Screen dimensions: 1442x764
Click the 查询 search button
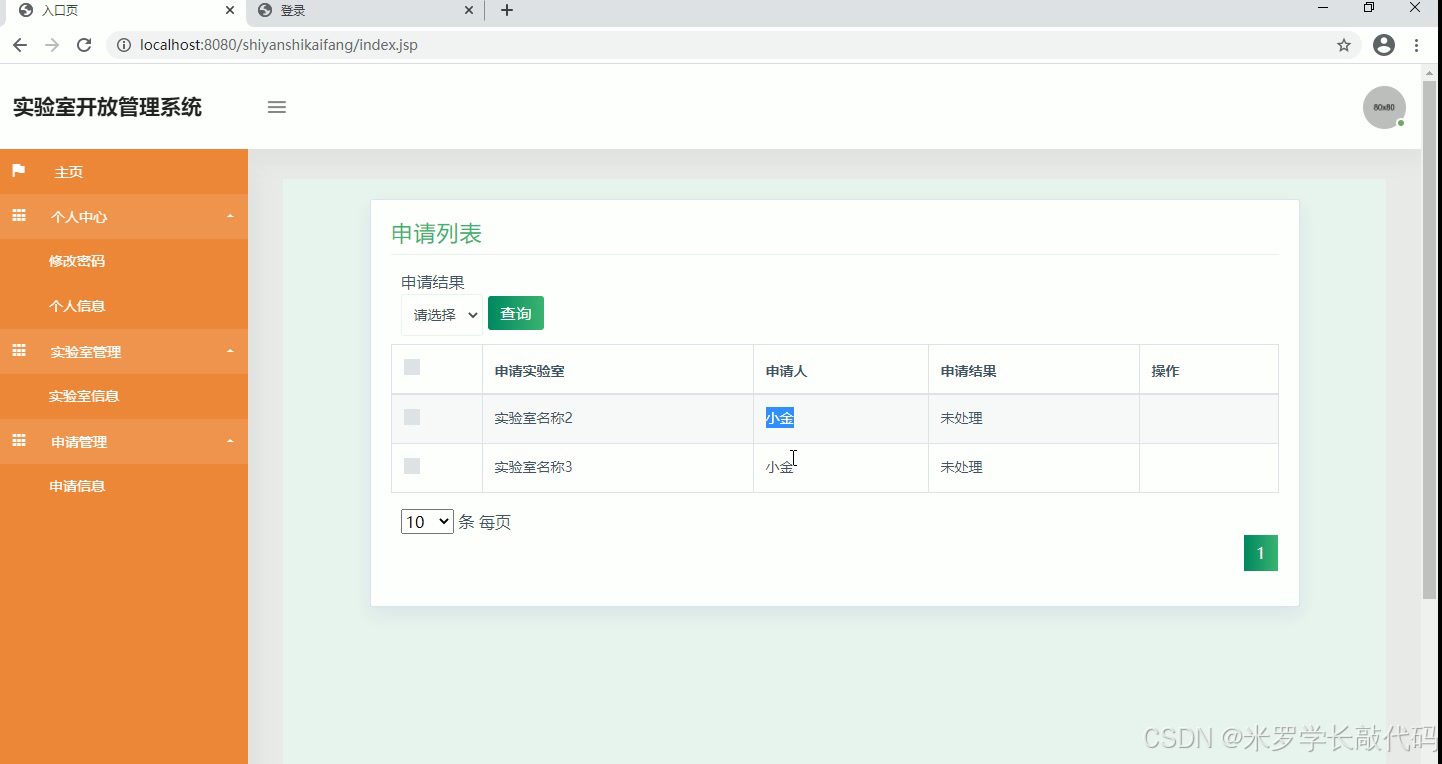pyautogui.click(x=515, y=313)
